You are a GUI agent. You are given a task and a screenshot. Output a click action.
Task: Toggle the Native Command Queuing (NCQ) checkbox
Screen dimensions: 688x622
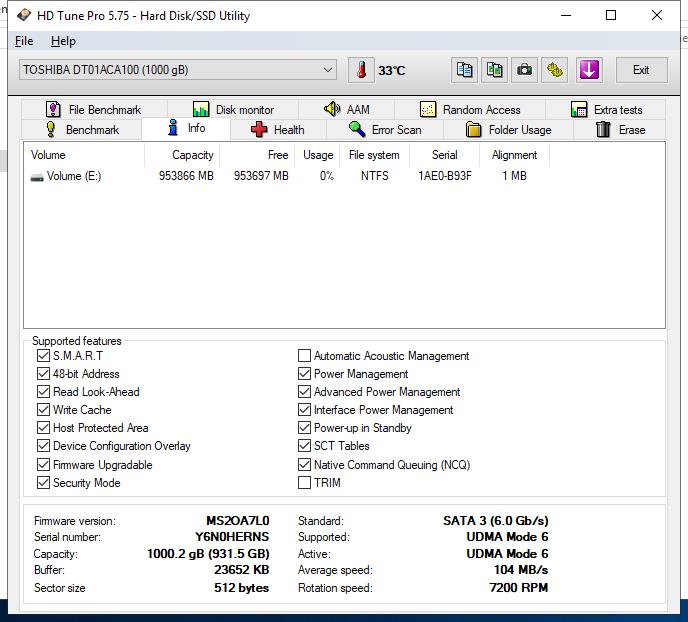[304, 464]
